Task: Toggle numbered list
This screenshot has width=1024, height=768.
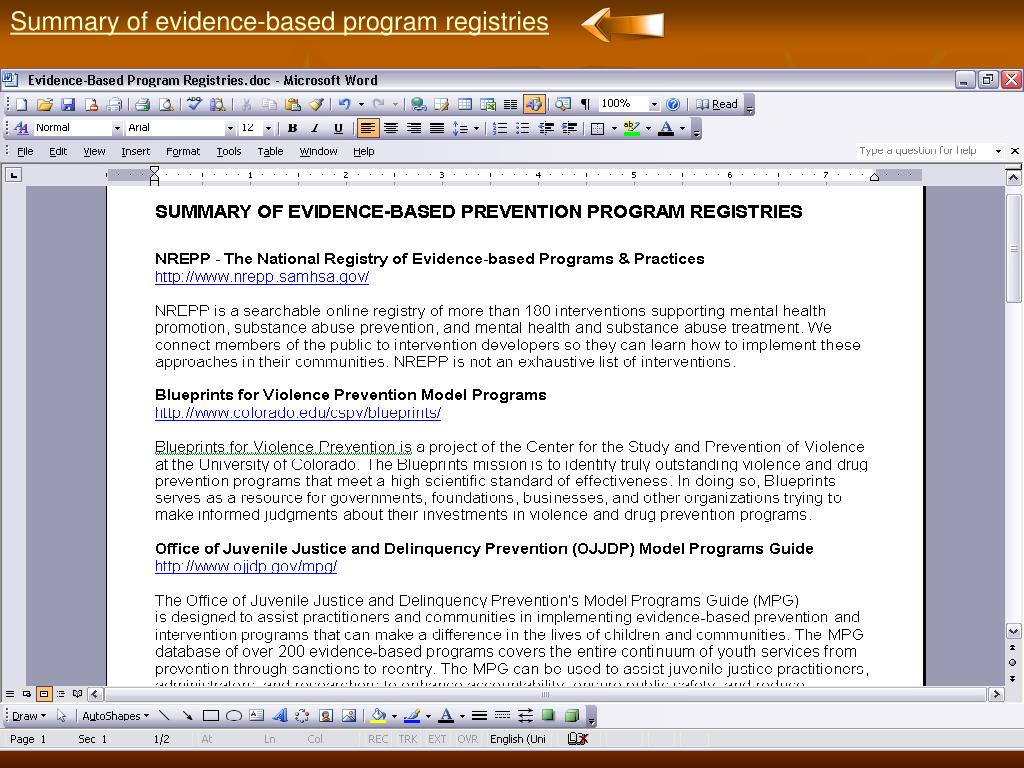Action: point(500,128)
